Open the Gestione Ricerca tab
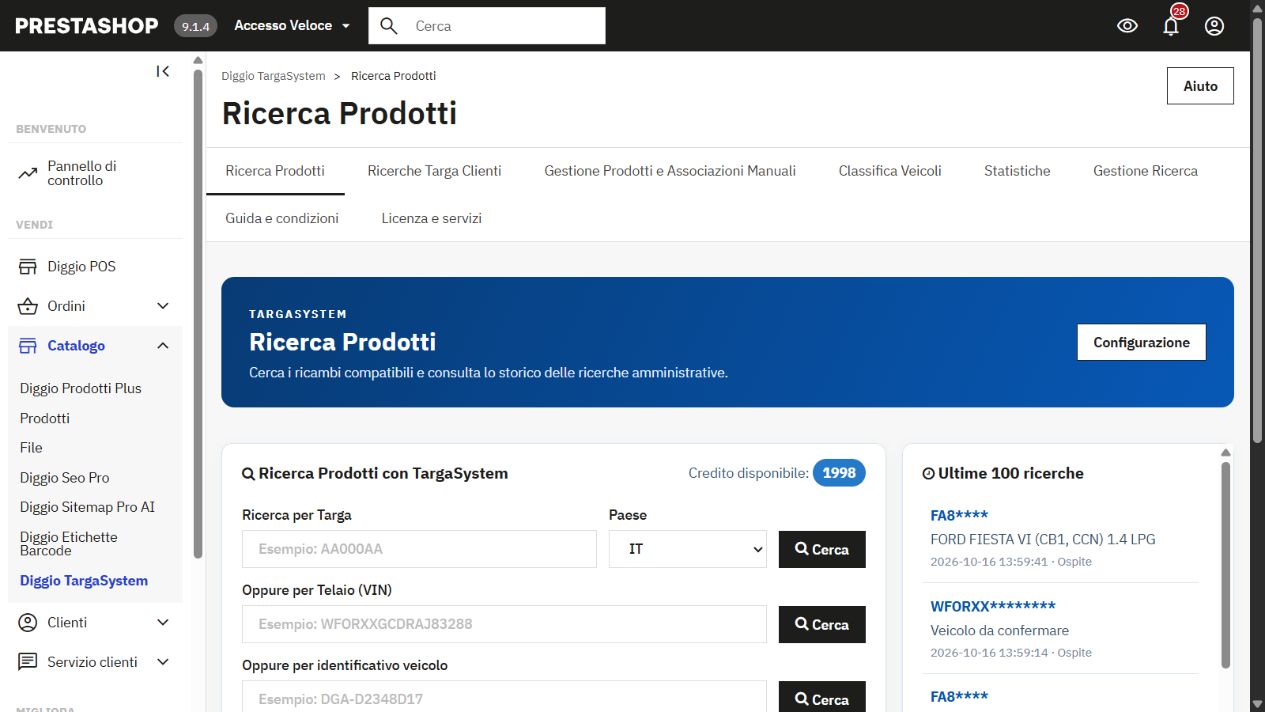 pos(1145,171)
